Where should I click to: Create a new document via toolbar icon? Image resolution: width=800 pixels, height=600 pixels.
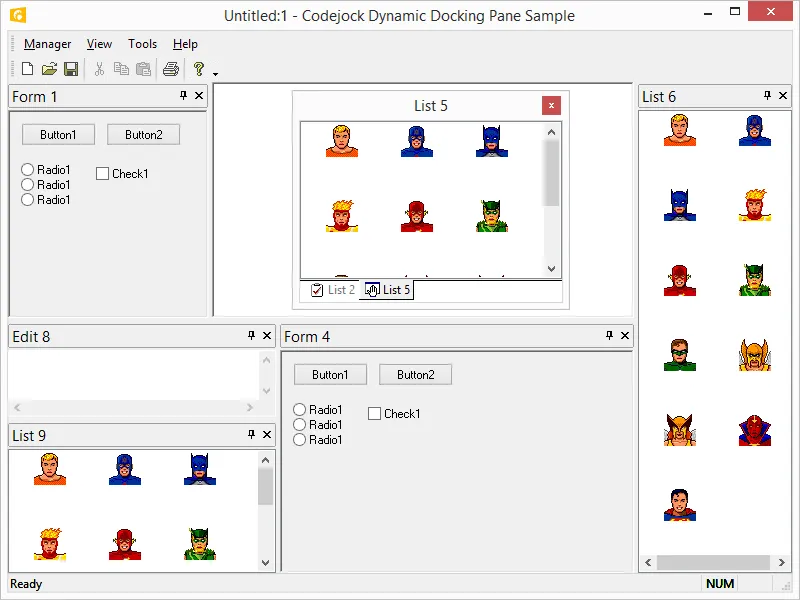(26, 68)
